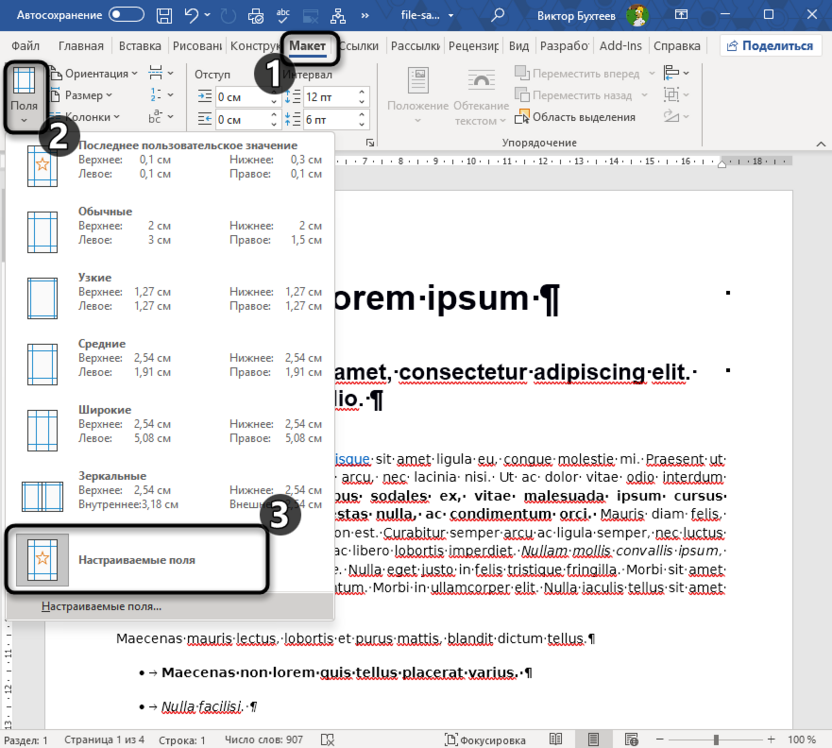Open the Line Numbers icon dropdown
This screenshot has width=832, height=748.
pos(160,95)
